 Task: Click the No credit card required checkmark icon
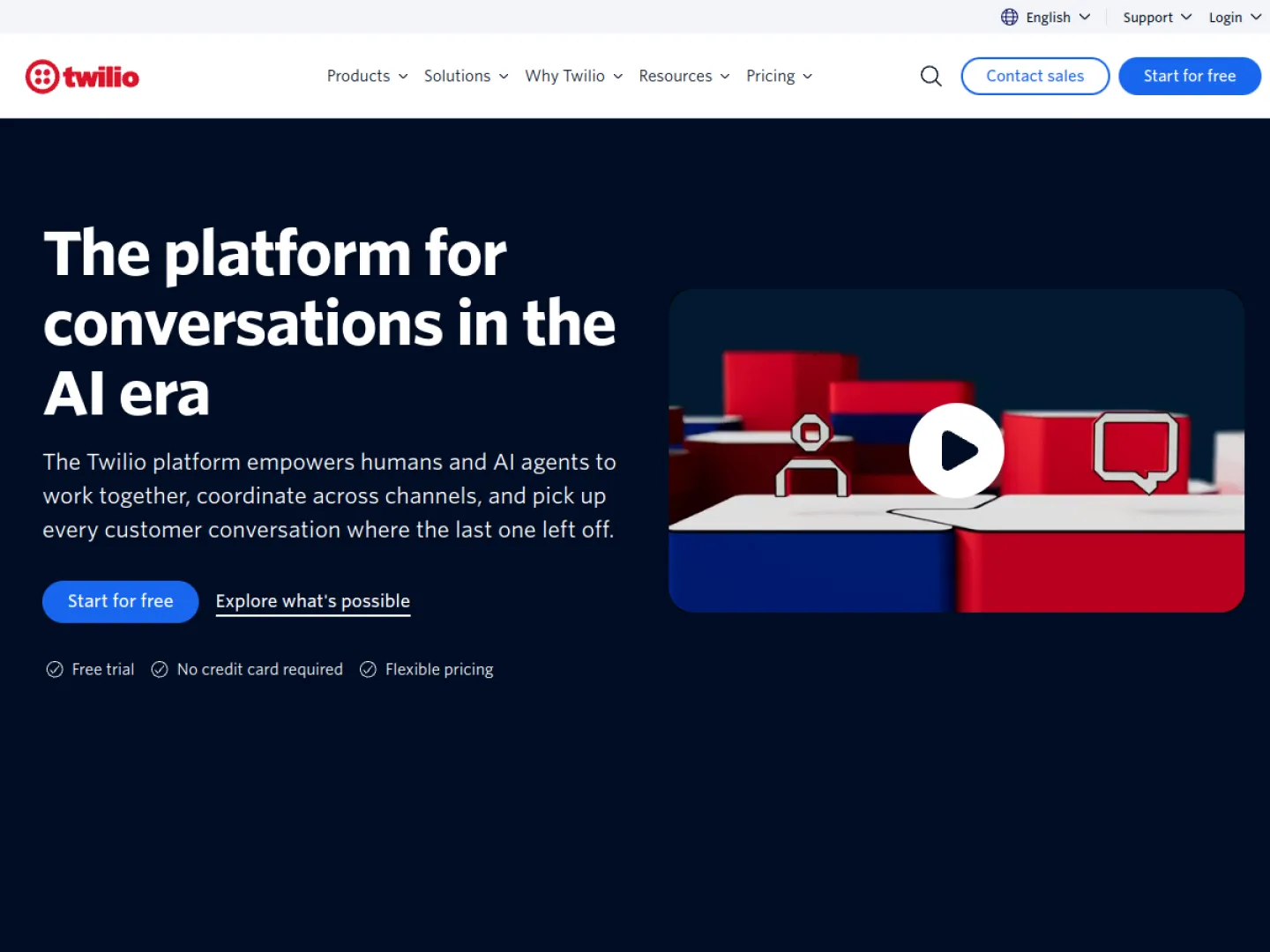click(160, 670)
